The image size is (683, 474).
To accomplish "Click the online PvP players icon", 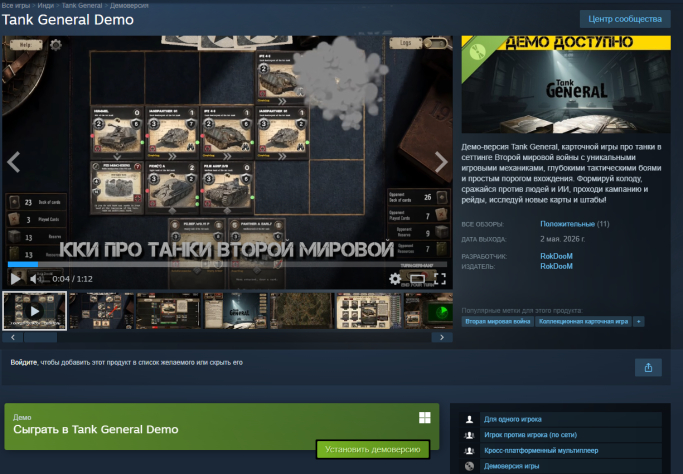I will [469, 435].
